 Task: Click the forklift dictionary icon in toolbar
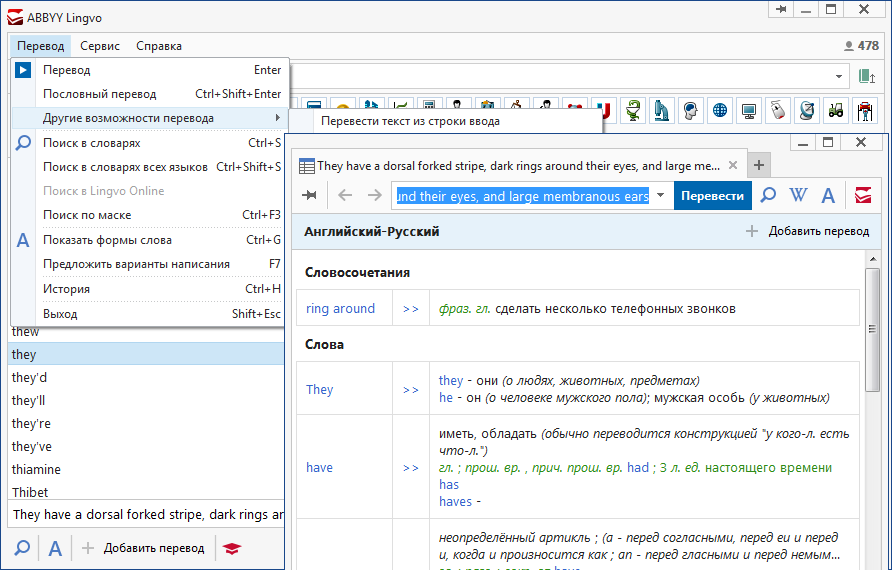836,111
